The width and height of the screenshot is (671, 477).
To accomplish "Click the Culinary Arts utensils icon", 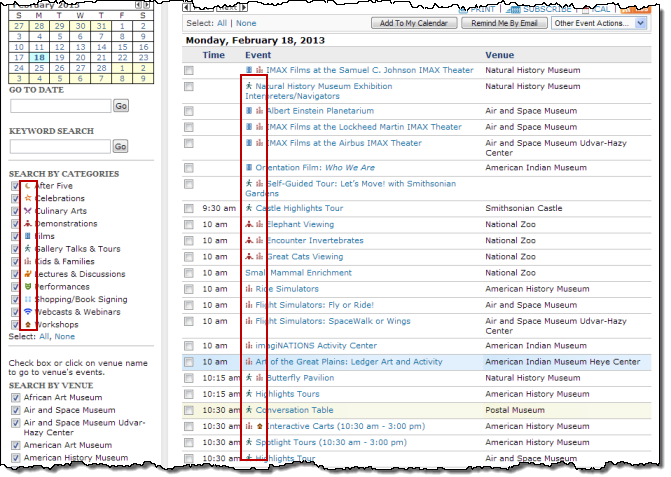I will click(x=28, y=211).
